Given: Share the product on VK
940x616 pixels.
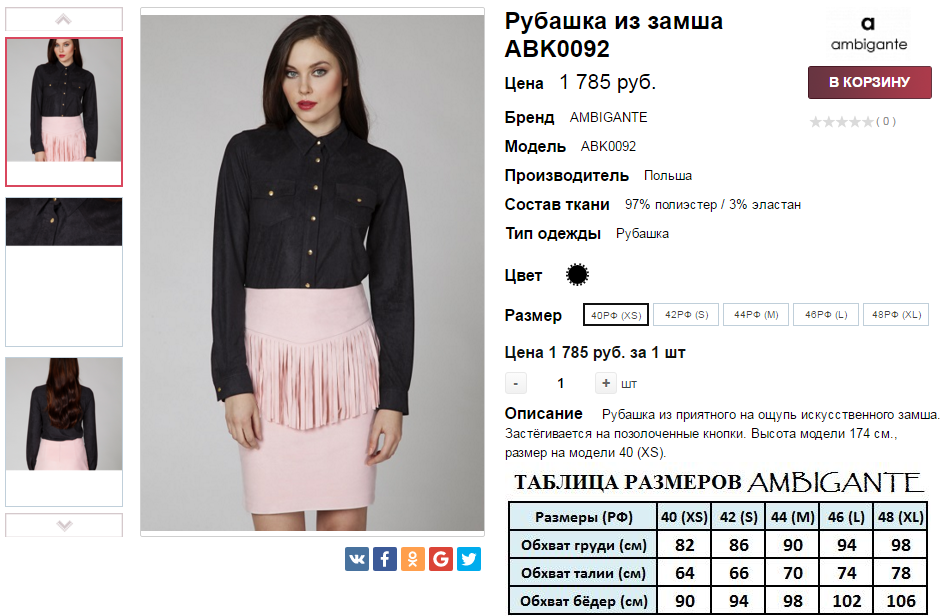Looking at the screenshot, I should click(x=357, y=559).
